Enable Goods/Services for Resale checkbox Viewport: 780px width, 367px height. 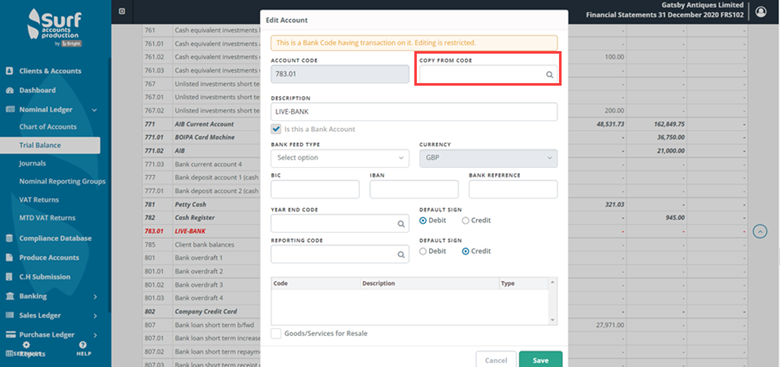pyautogui.click(x=276, y=333)
